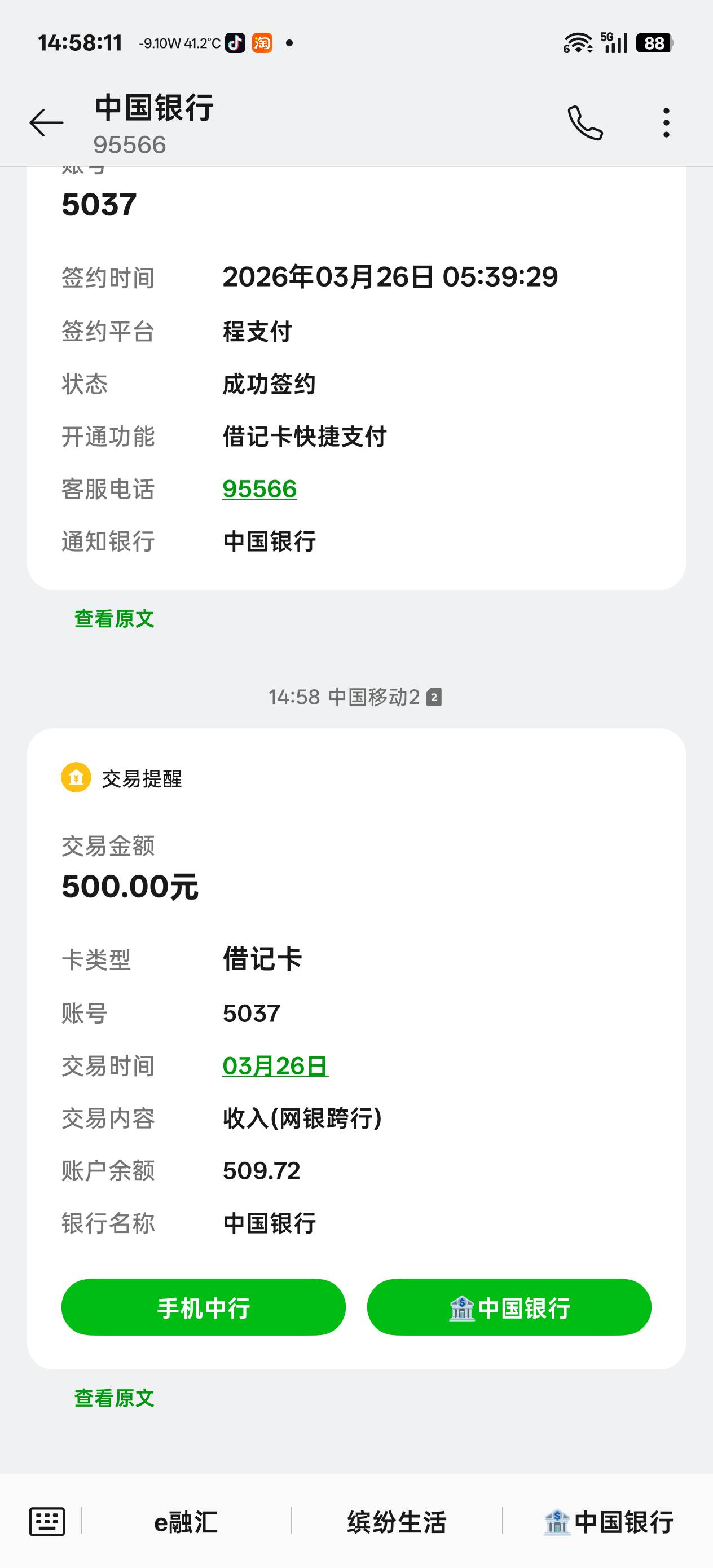Open the e融汇 menu

tap(186, 1522)
